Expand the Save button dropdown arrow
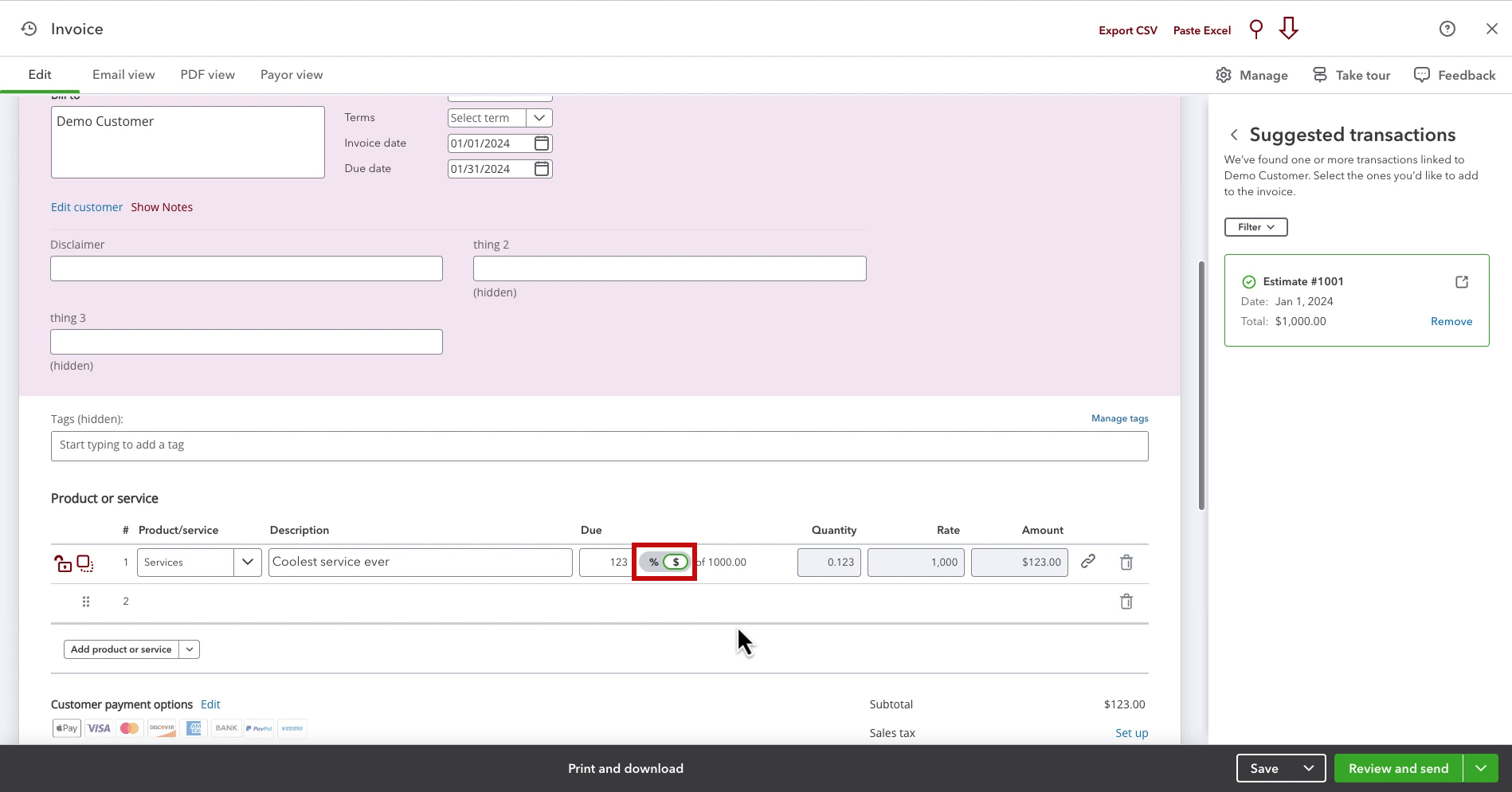 [1308, 768]
